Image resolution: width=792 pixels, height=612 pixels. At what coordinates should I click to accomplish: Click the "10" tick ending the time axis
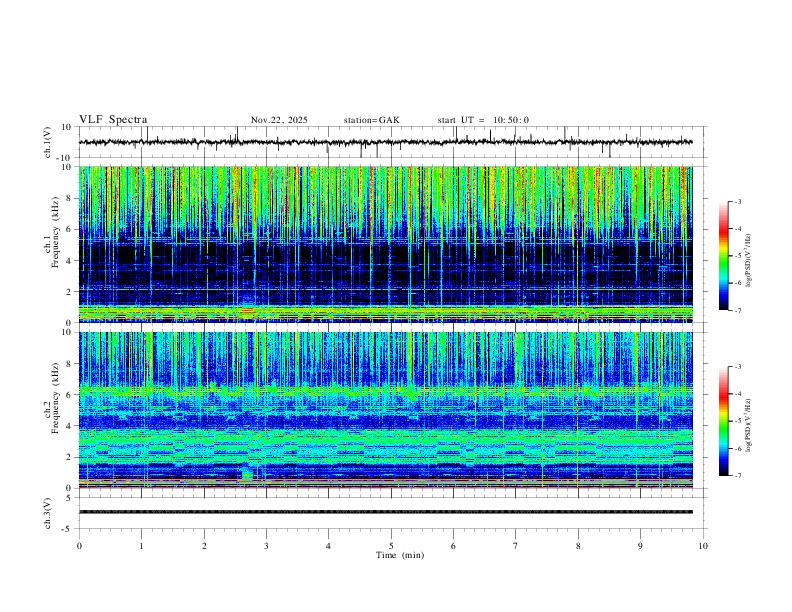[703, 546]
